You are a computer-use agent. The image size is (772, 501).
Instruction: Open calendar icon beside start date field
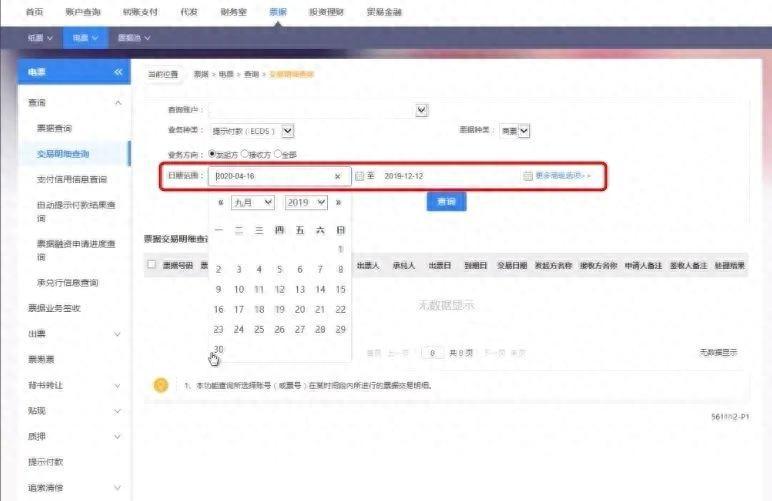[x=359, y=176]
